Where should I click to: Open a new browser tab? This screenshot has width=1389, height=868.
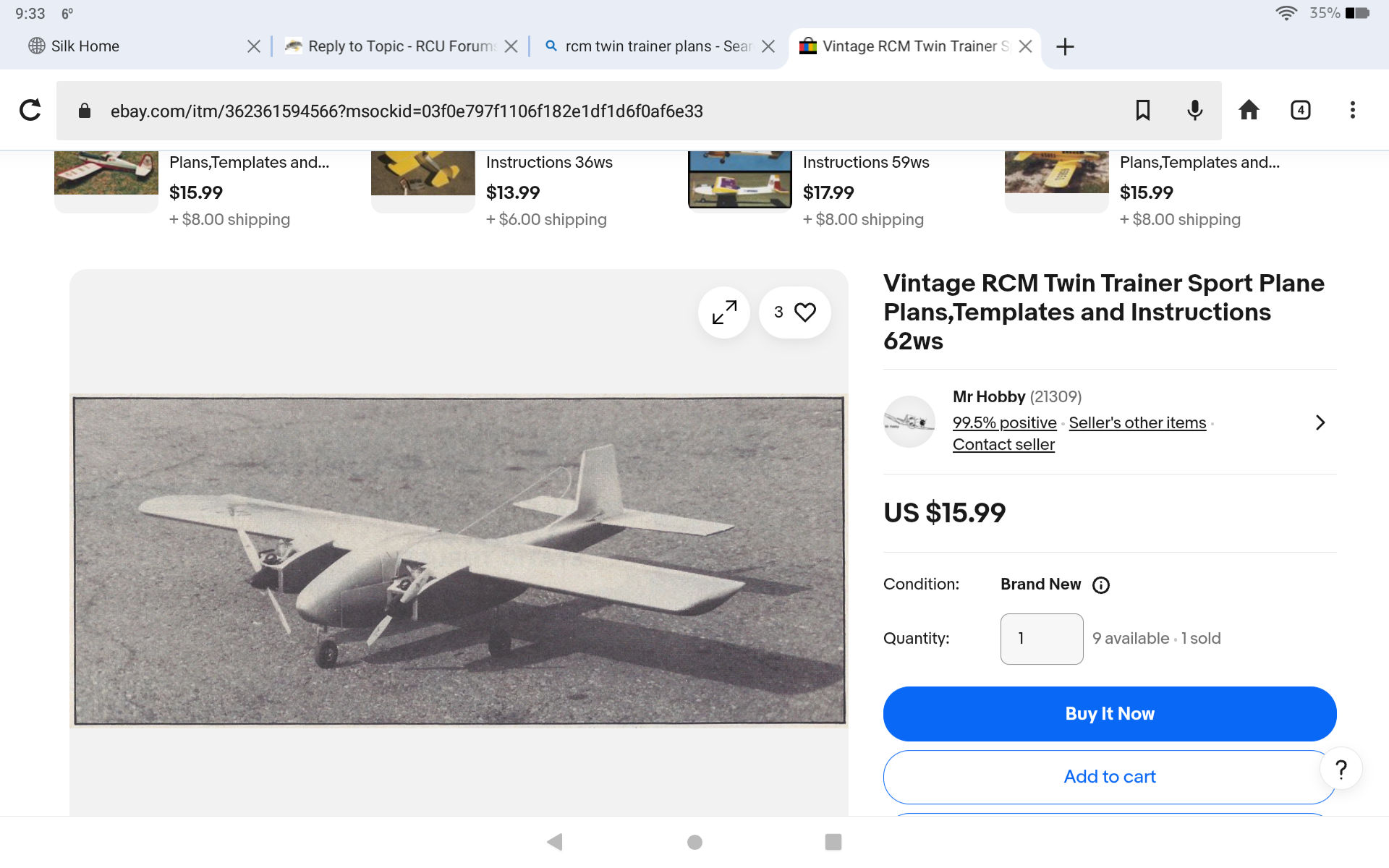pyautogui.click(x=1065, y=47)
